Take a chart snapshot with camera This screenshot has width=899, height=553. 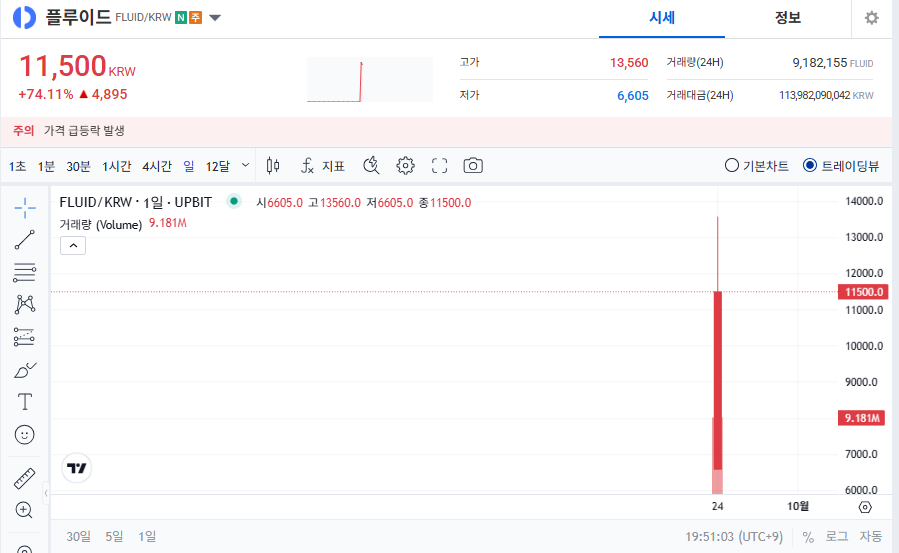[472, 166]
